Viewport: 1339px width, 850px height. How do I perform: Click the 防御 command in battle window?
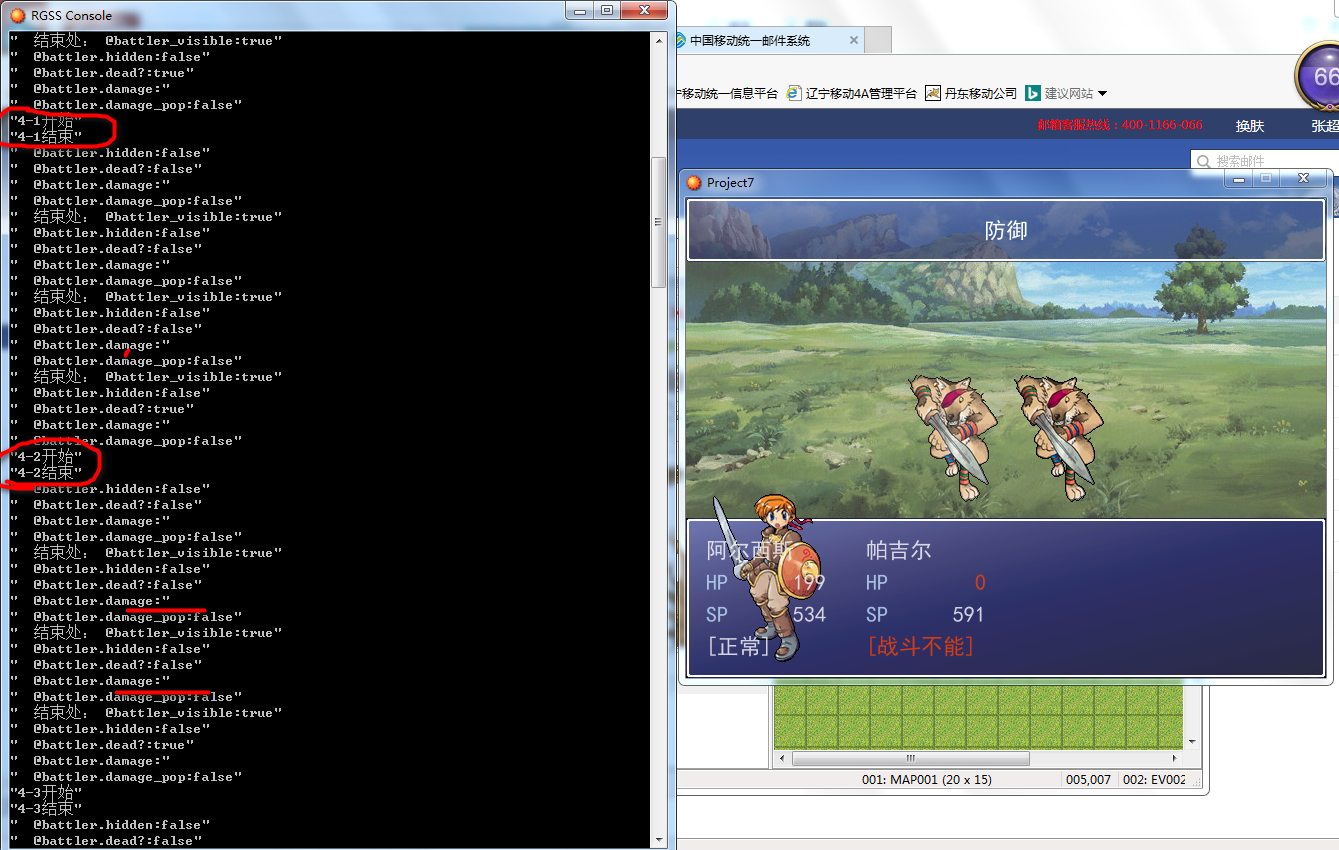tap(1005, 230)
